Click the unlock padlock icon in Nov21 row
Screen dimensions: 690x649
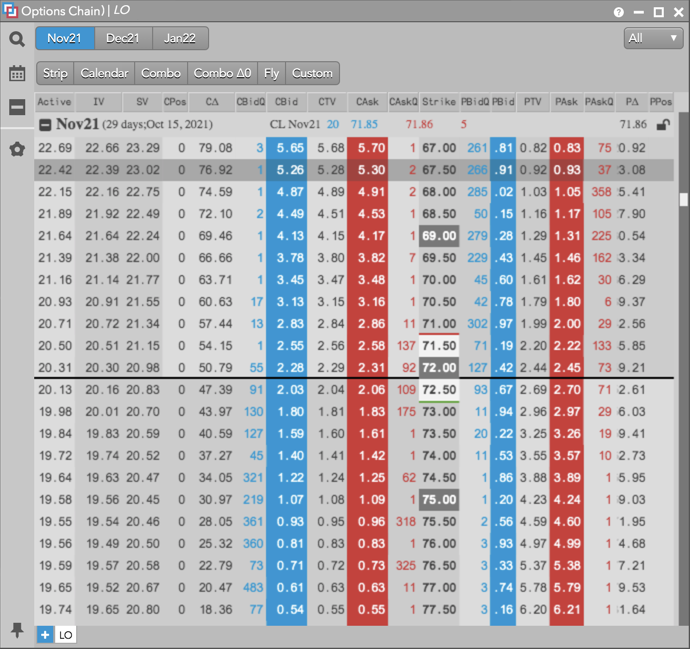click(x=663, y=125)
